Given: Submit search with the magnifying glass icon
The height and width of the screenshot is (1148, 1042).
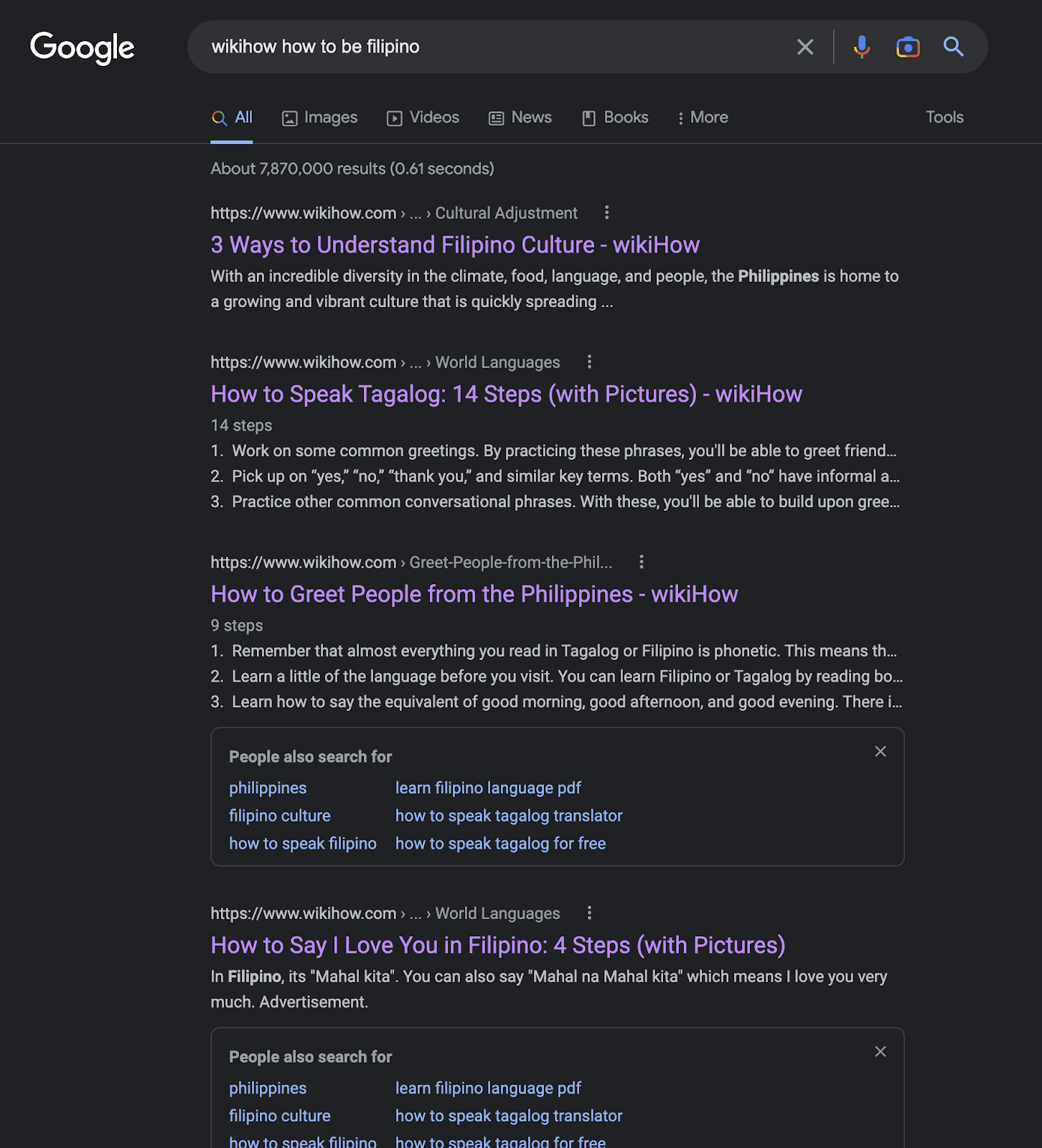Looking at the screenshot, I should click(x=953, y=47).
